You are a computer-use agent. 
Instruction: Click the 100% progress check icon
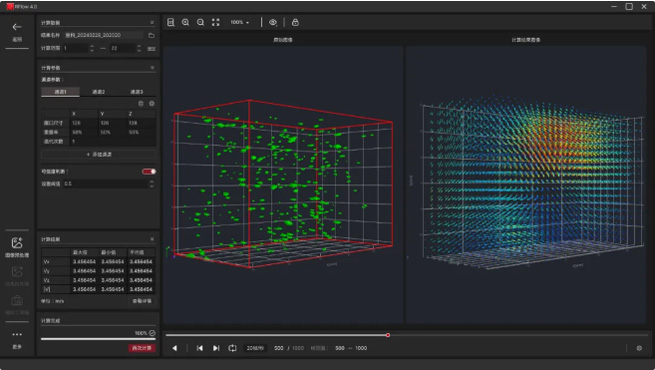click(x=152, y=333)
